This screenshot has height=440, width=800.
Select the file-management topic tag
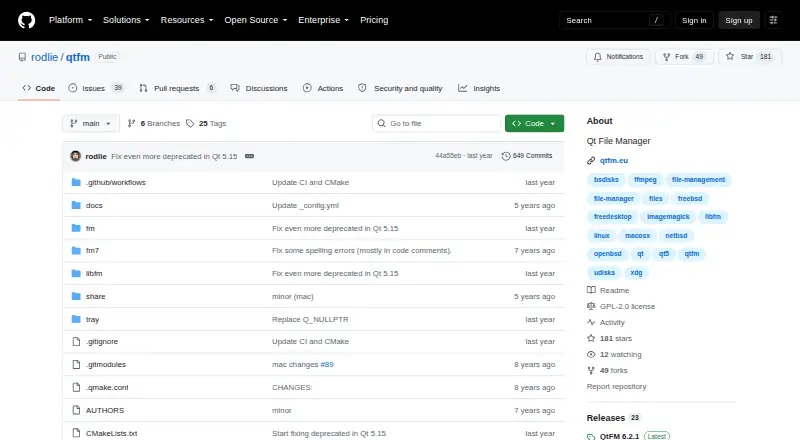pos(698,180)
